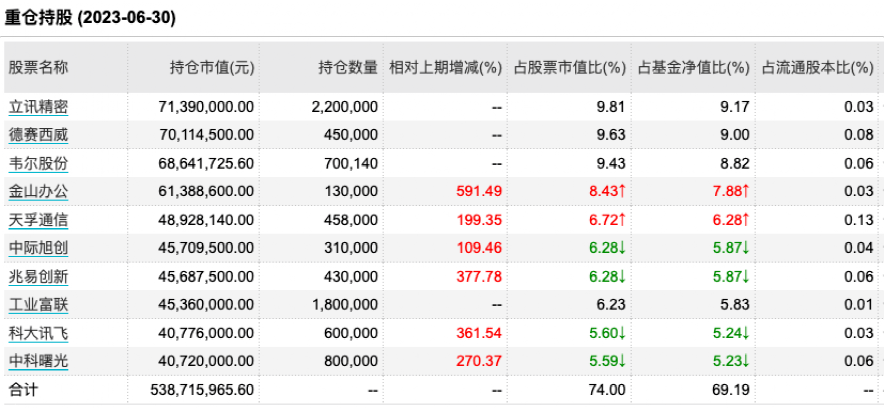Select the 科大讯飞 stock link

pyautogui.click(x=38, y=332)
